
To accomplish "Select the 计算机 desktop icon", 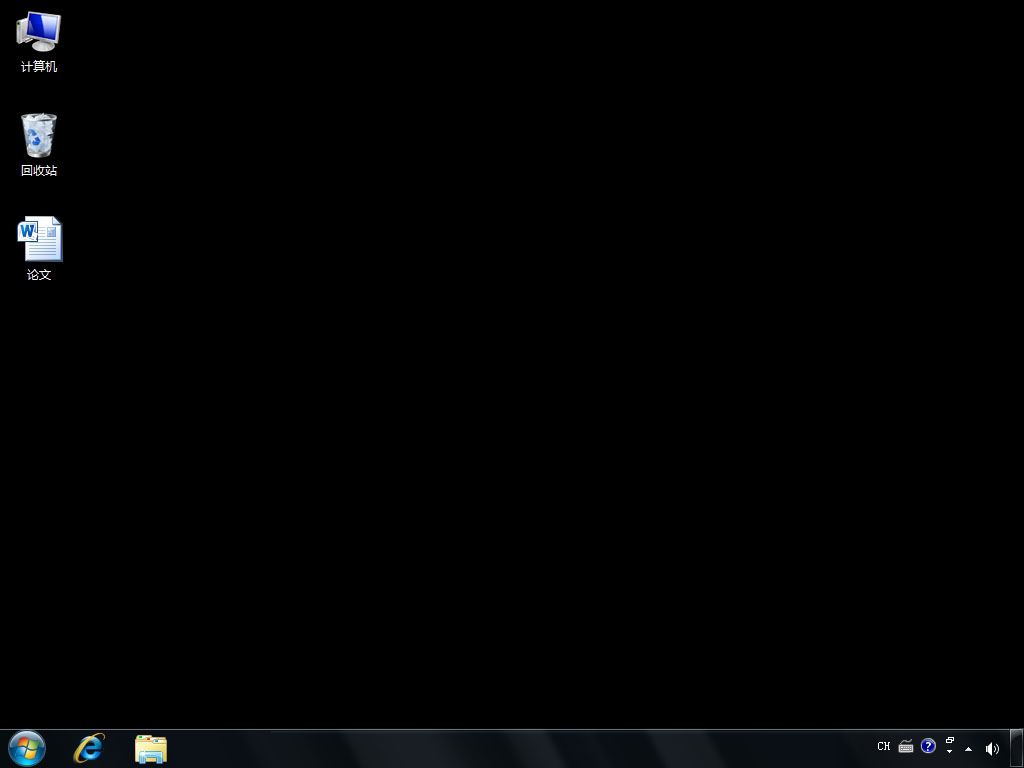I will [x=39, y=42].
